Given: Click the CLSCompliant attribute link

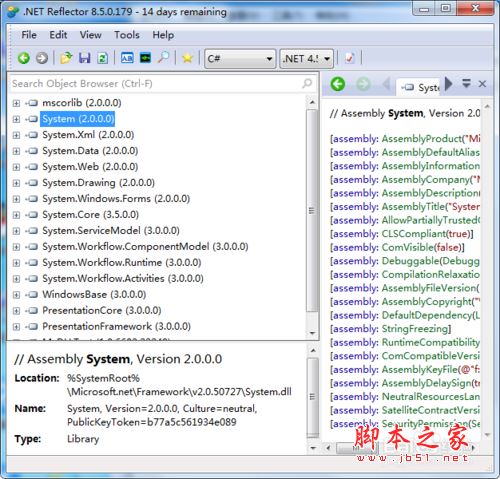Looking at the screenshot, I should (x=414, y=234).
